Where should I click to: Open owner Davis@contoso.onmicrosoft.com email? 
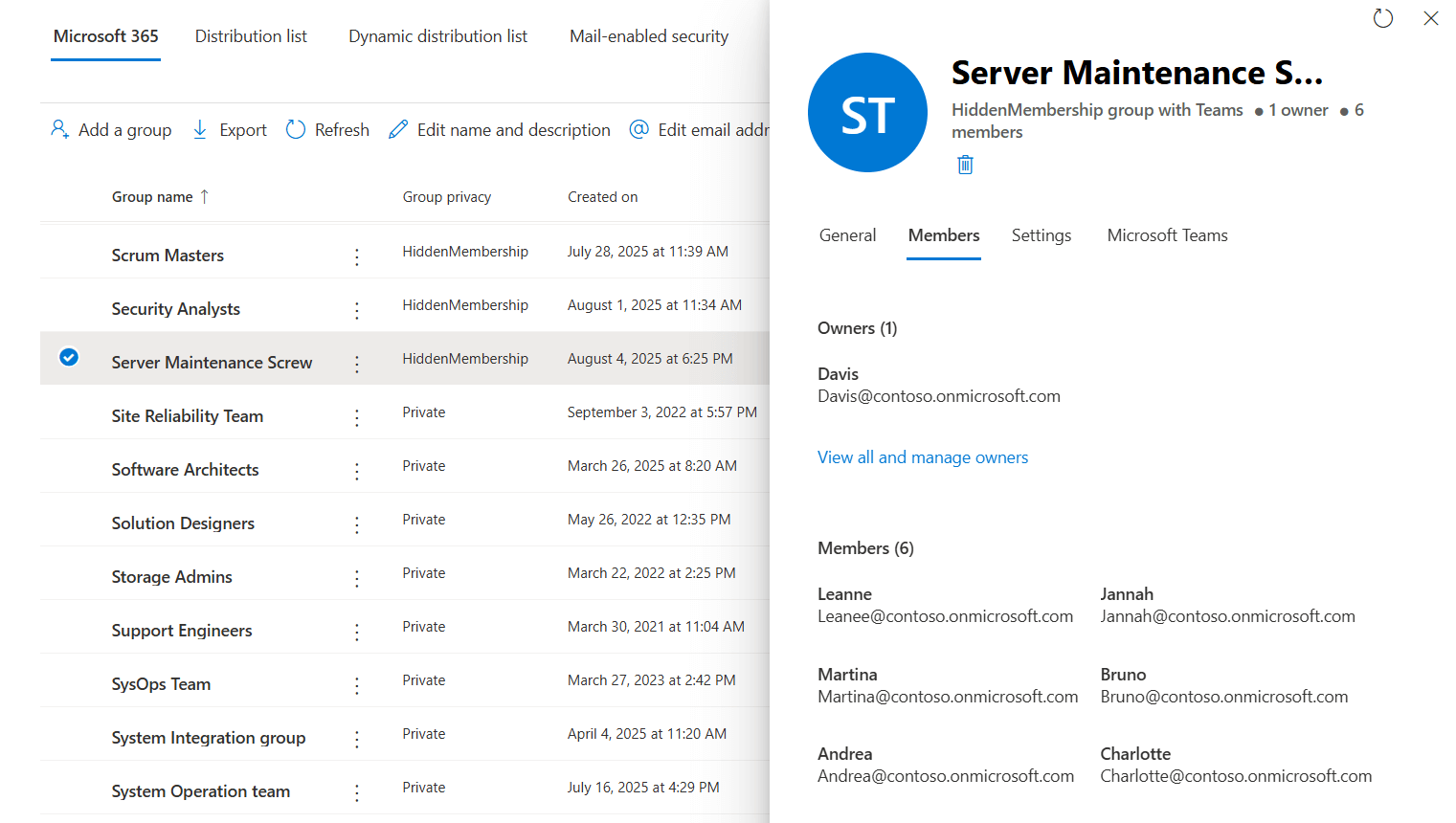[939, 395]
